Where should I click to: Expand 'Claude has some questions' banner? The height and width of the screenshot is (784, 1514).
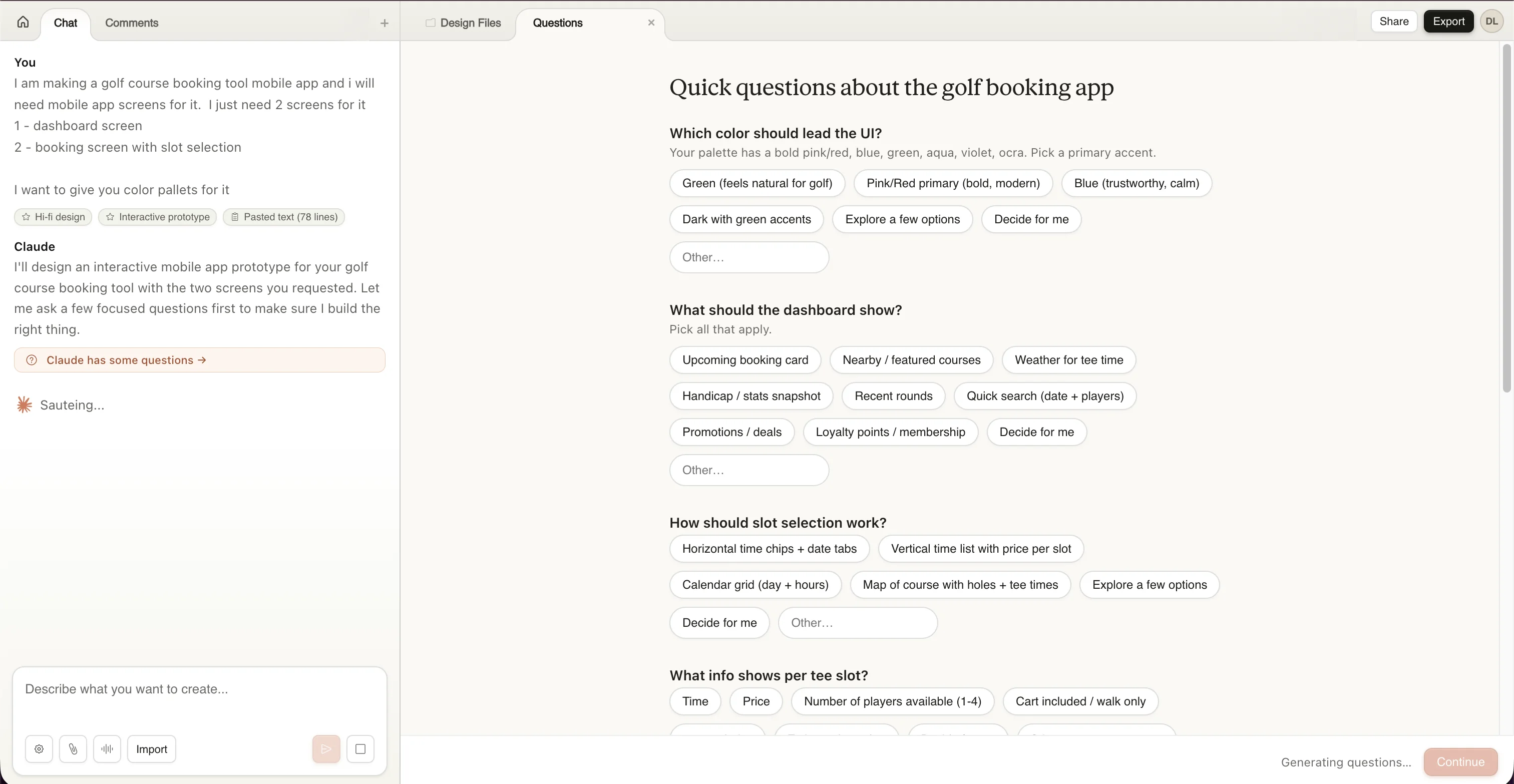[199, 359]
